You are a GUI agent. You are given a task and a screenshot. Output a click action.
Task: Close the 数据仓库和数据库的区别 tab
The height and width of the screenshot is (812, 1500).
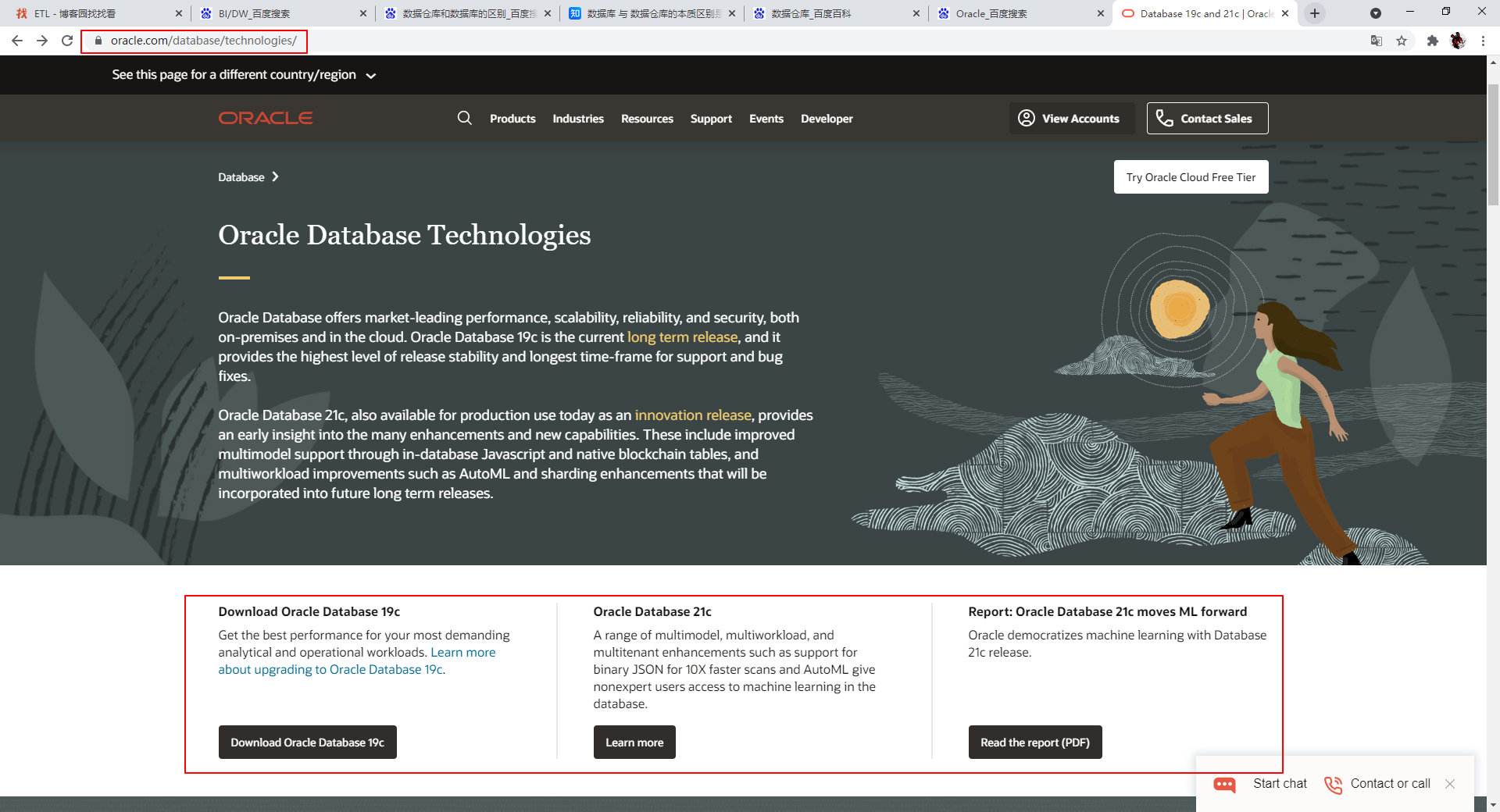[x=548, y=13]
